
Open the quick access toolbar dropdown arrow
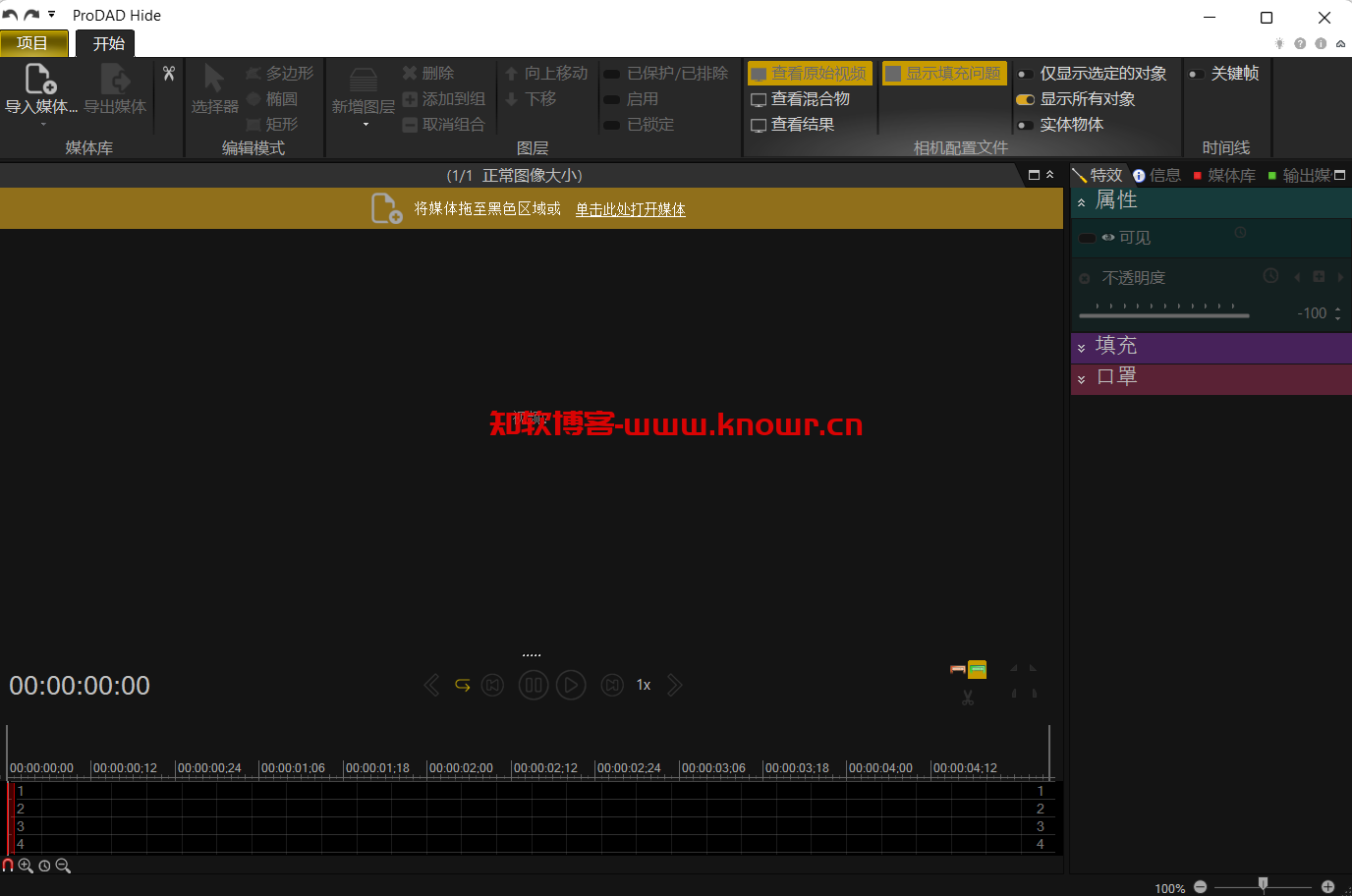tap(51, 15)
